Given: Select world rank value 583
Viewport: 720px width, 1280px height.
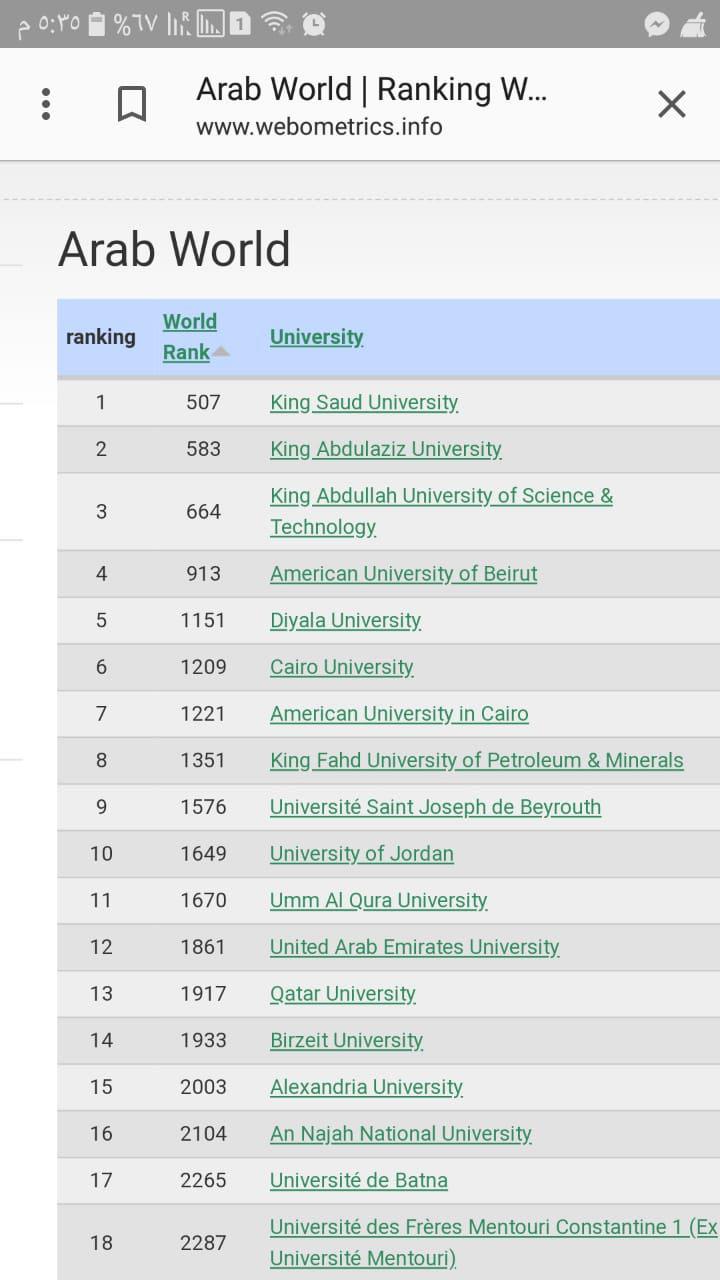Looking at the screenshot, I should click(x=203, y=449).
